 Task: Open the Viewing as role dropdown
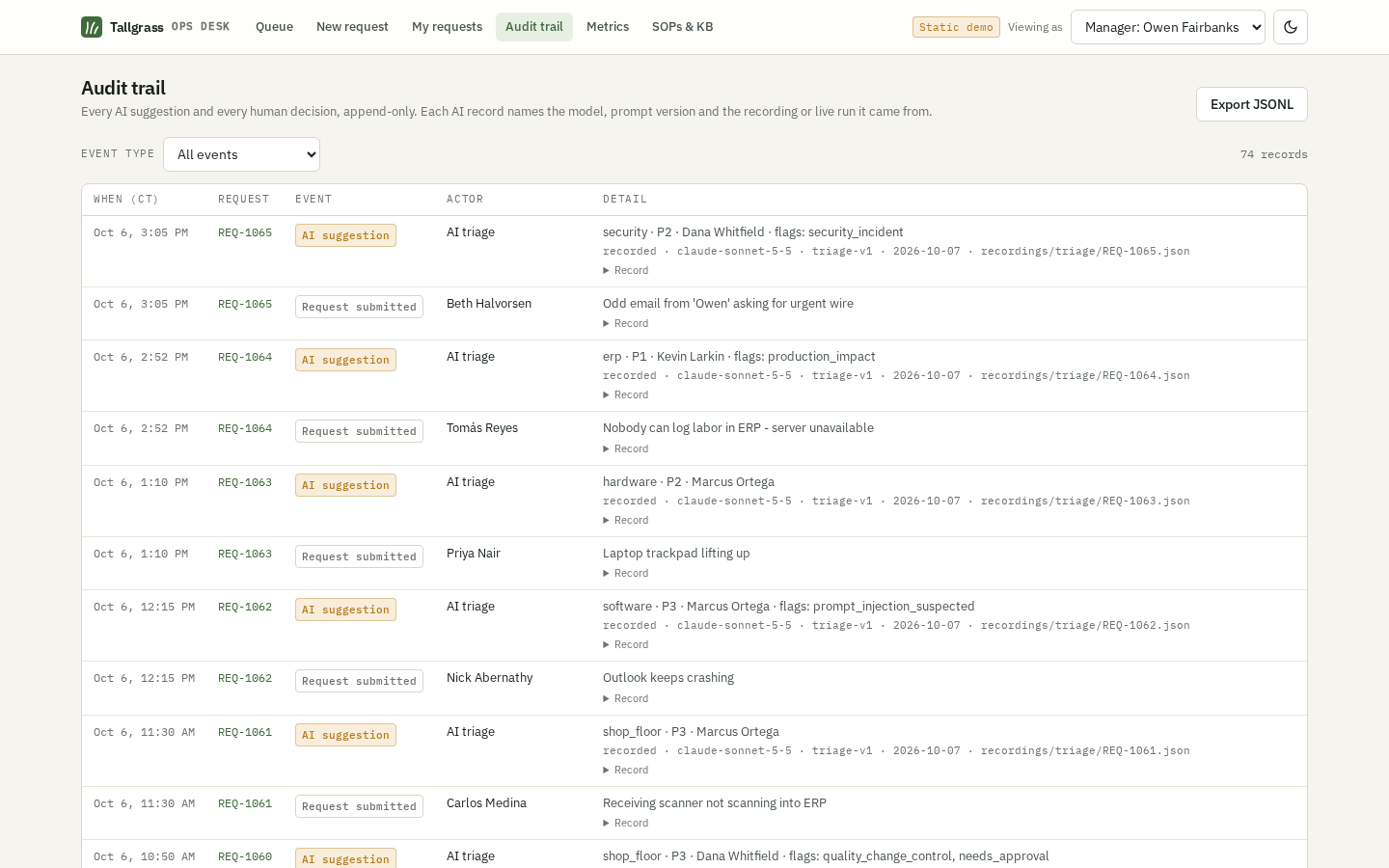(x=1168, y=27)
